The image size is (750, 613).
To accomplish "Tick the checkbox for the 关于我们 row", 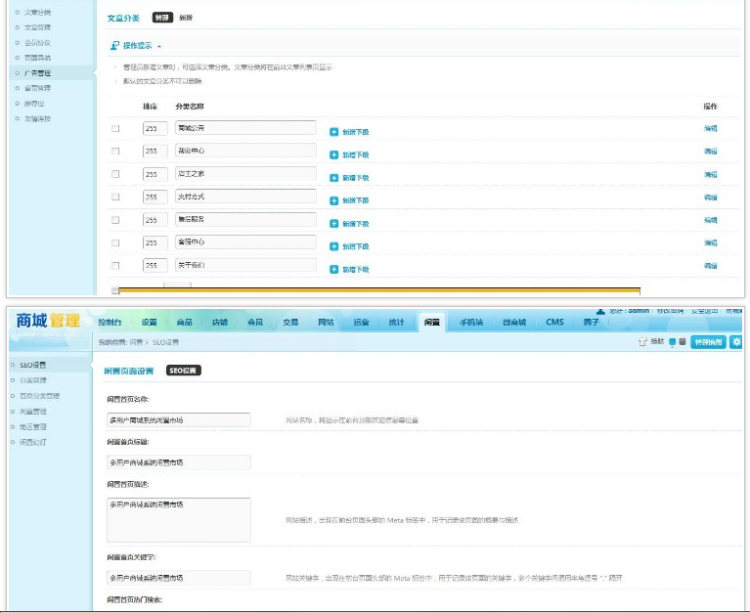I will (115, 265).
